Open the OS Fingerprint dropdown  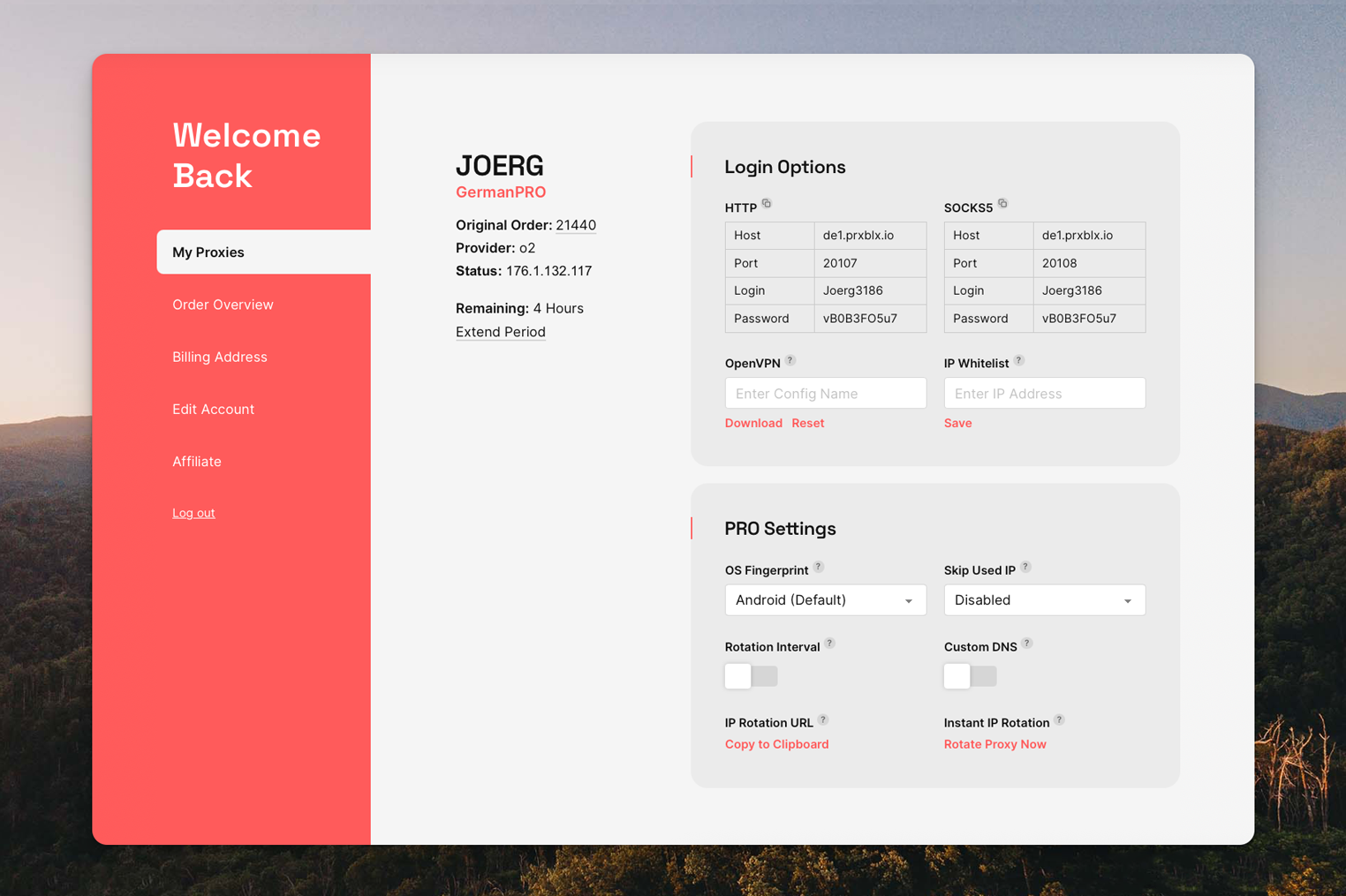(x=825, y=600)
